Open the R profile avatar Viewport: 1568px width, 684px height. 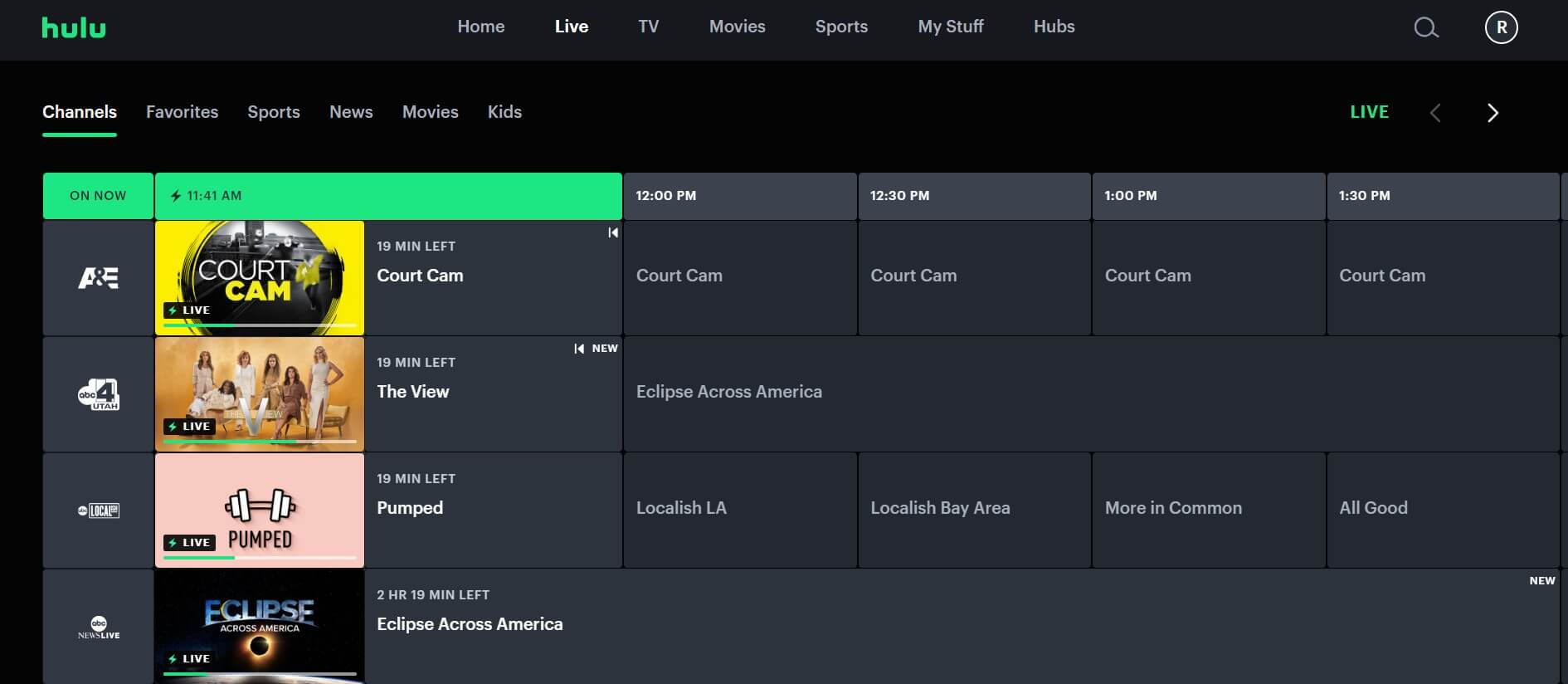pos(1501,27)
